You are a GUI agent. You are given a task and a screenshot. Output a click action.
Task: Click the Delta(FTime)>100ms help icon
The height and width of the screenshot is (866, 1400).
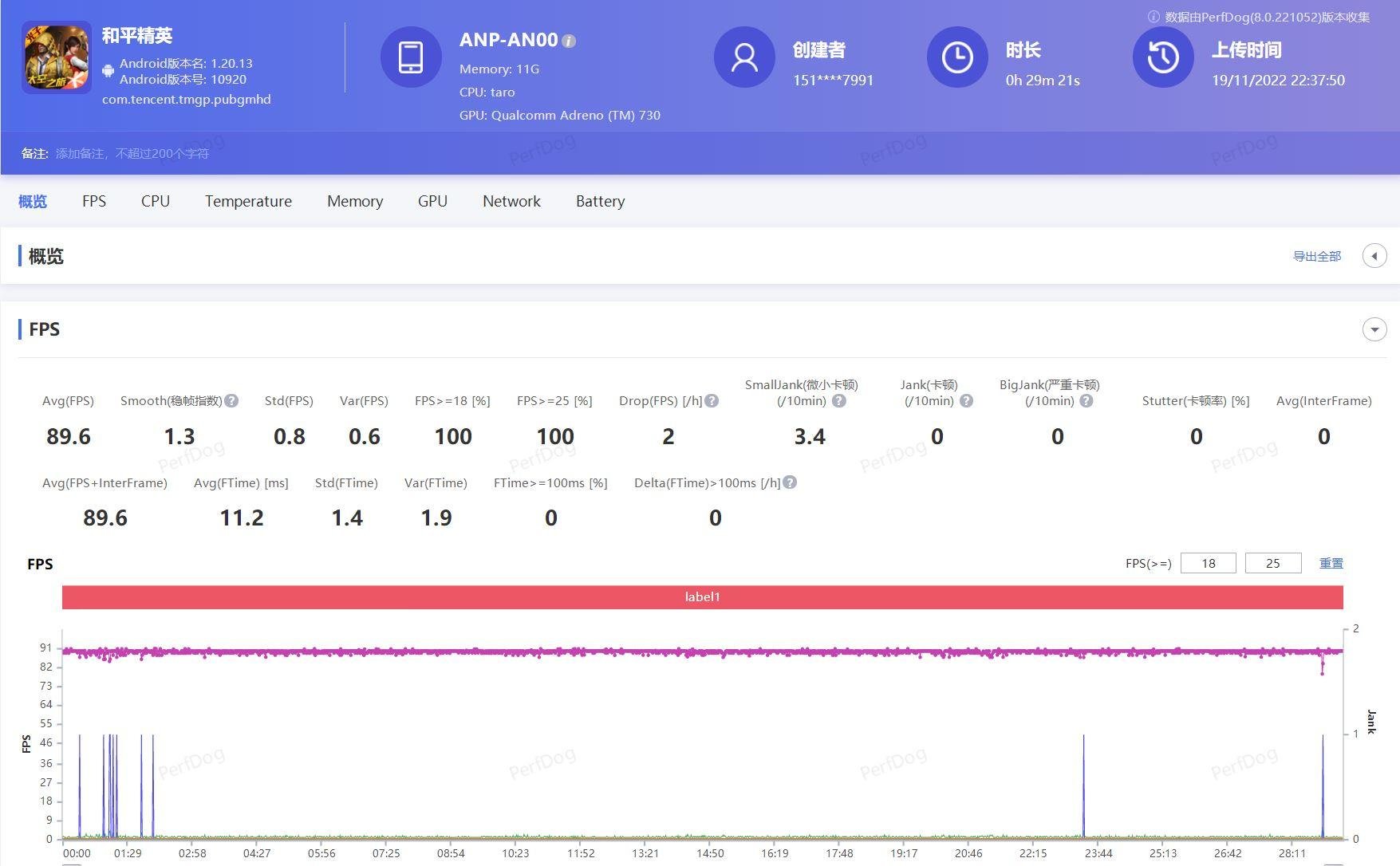point(790,482)
